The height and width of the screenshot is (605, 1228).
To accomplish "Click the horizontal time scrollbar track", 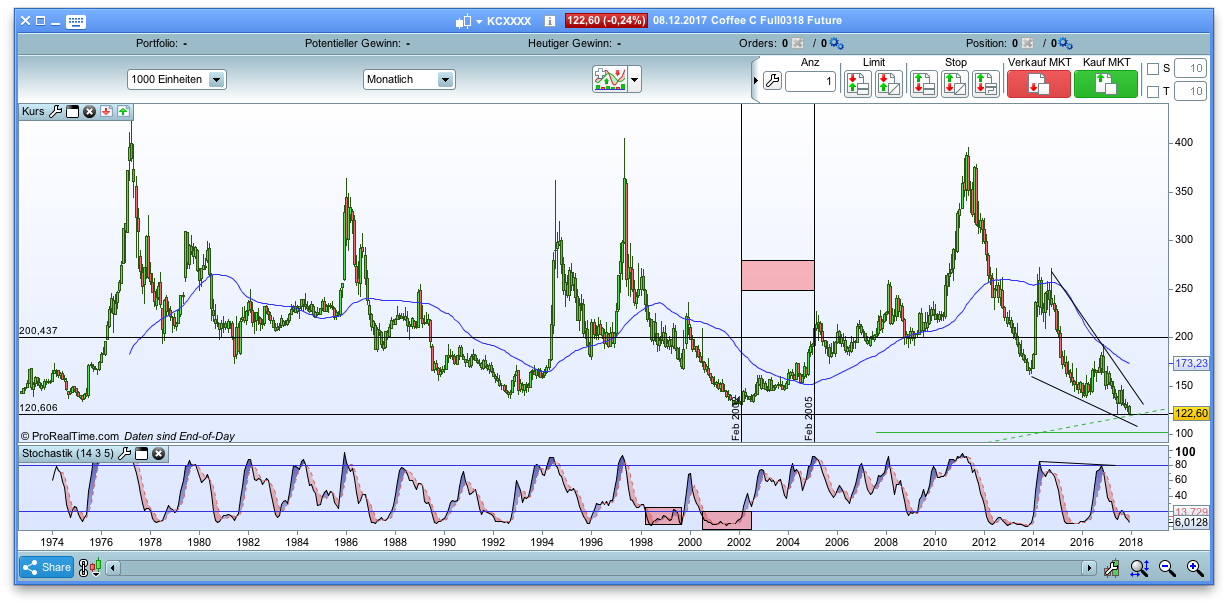I will click(x=601, y=568).
